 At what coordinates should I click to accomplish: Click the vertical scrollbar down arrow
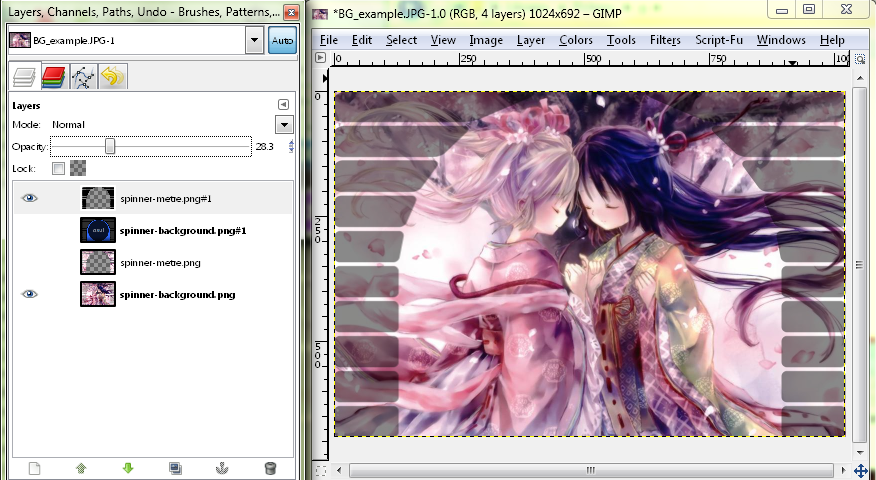(x=859, y=453)
